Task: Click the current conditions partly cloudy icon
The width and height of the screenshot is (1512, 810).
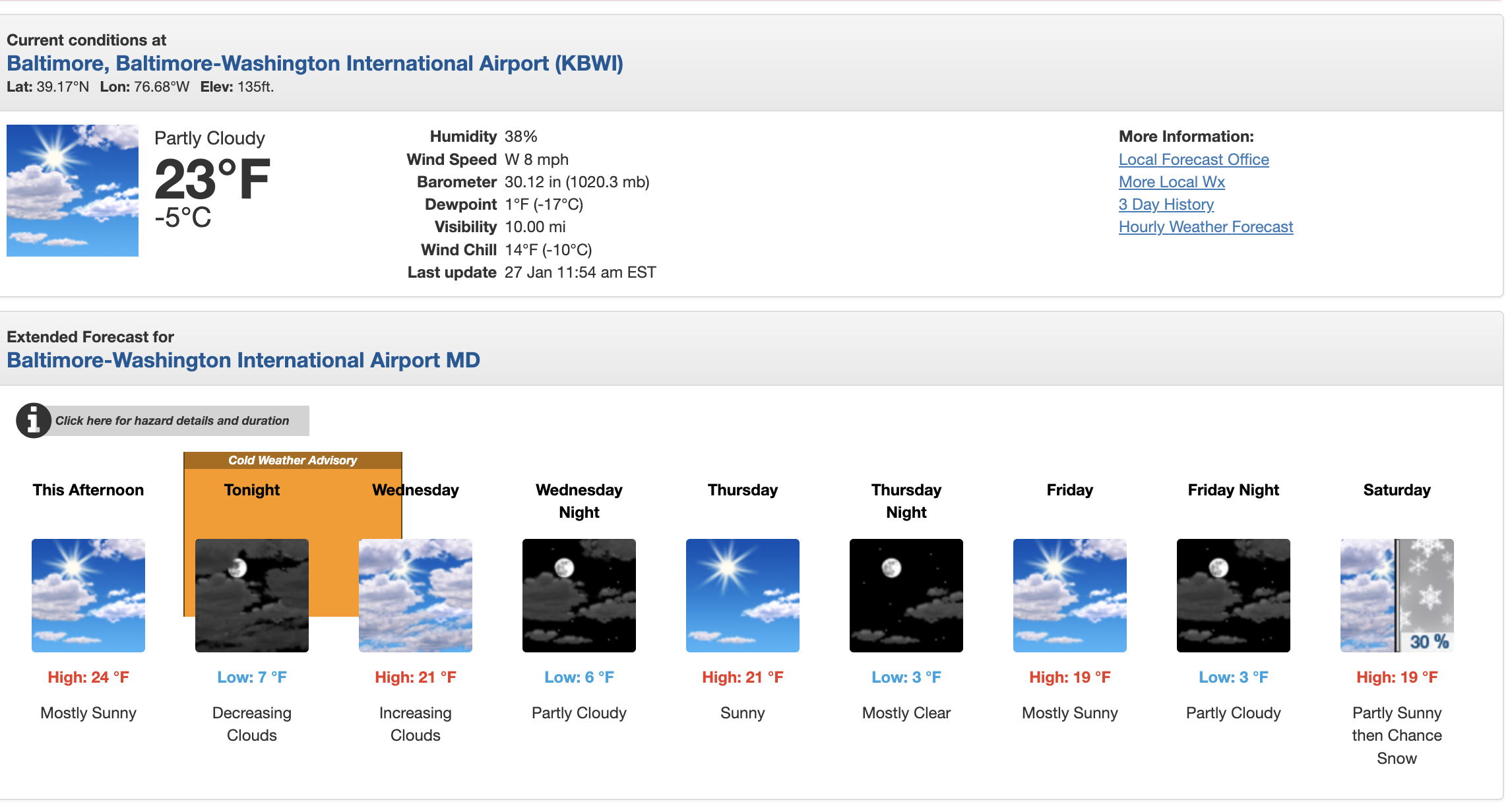Action: coord(73,191)
